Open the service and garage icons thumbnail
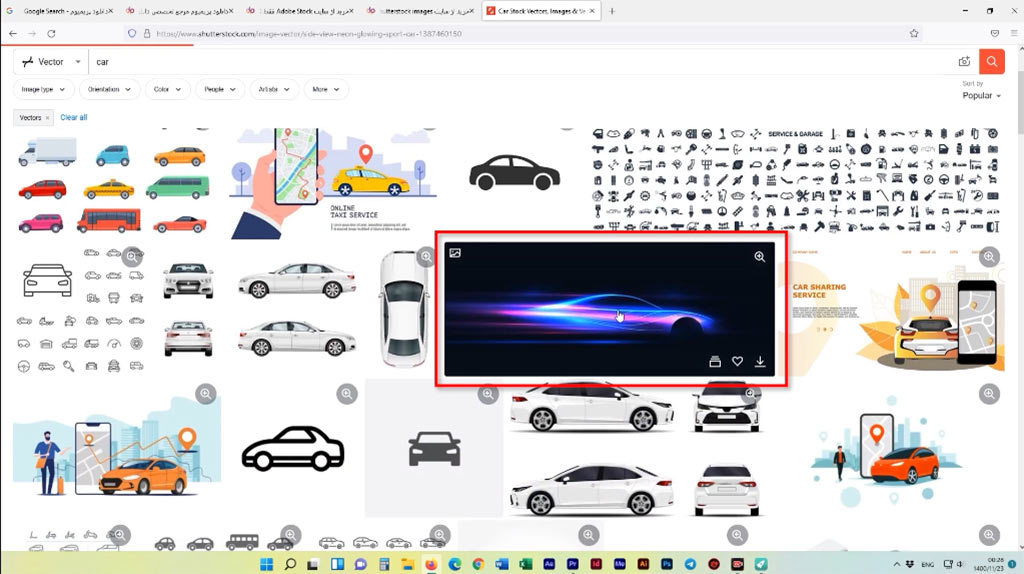 [x=795, y=180]
